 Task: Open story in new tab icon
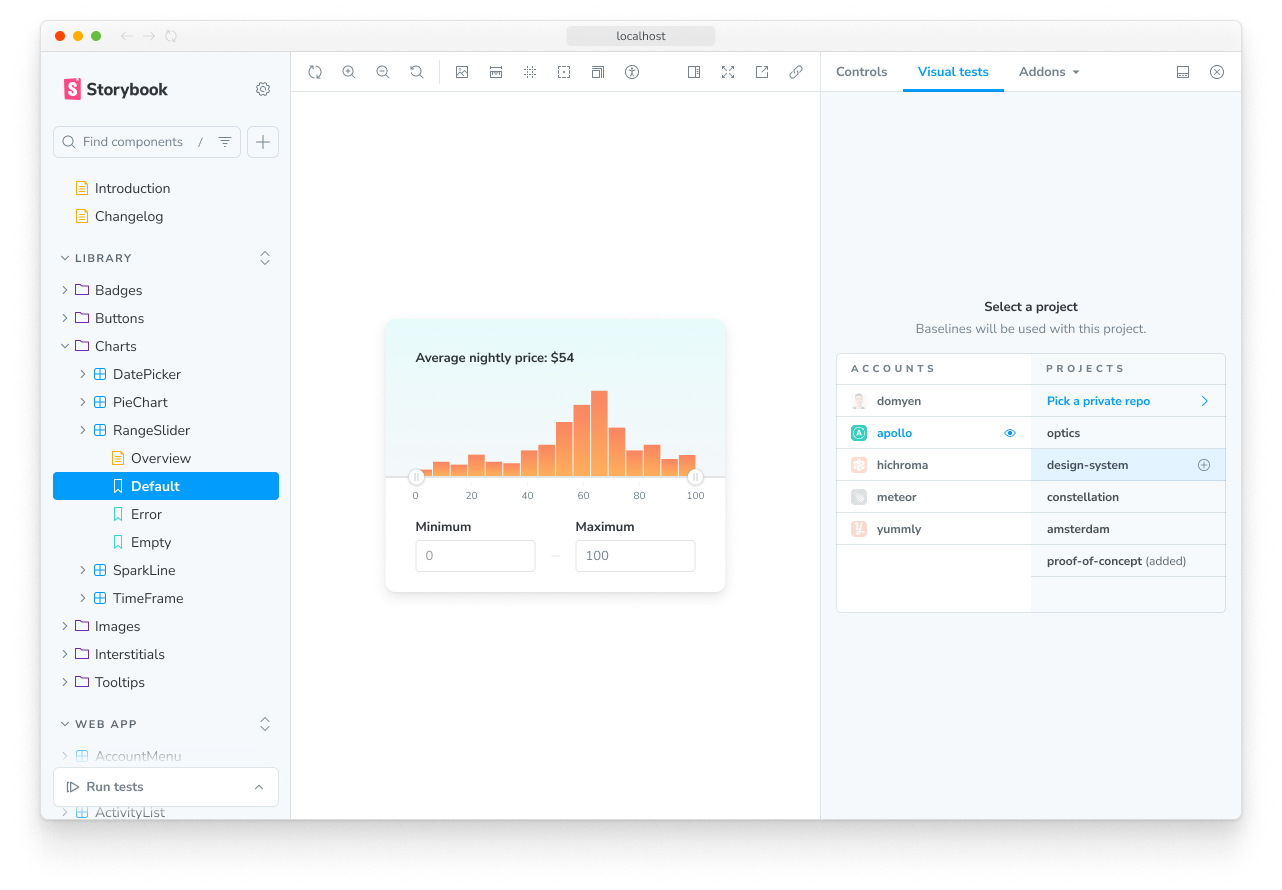pyautogui.click(x=762, y=72)
